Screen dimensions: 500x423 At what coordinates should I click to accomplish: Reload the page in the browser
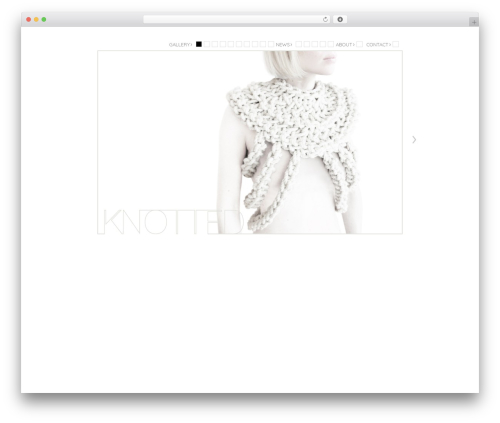pos(325,20)
